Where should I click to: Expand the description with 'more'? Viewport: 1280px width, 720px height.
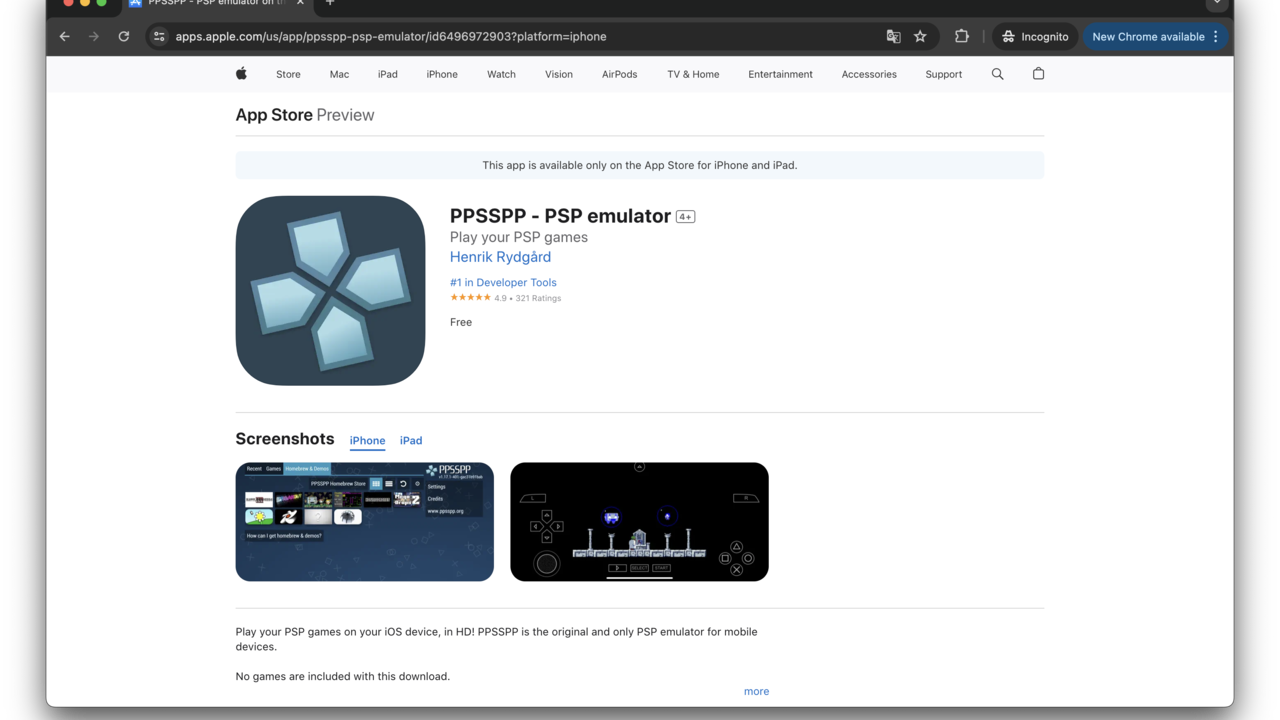point(756,691)
